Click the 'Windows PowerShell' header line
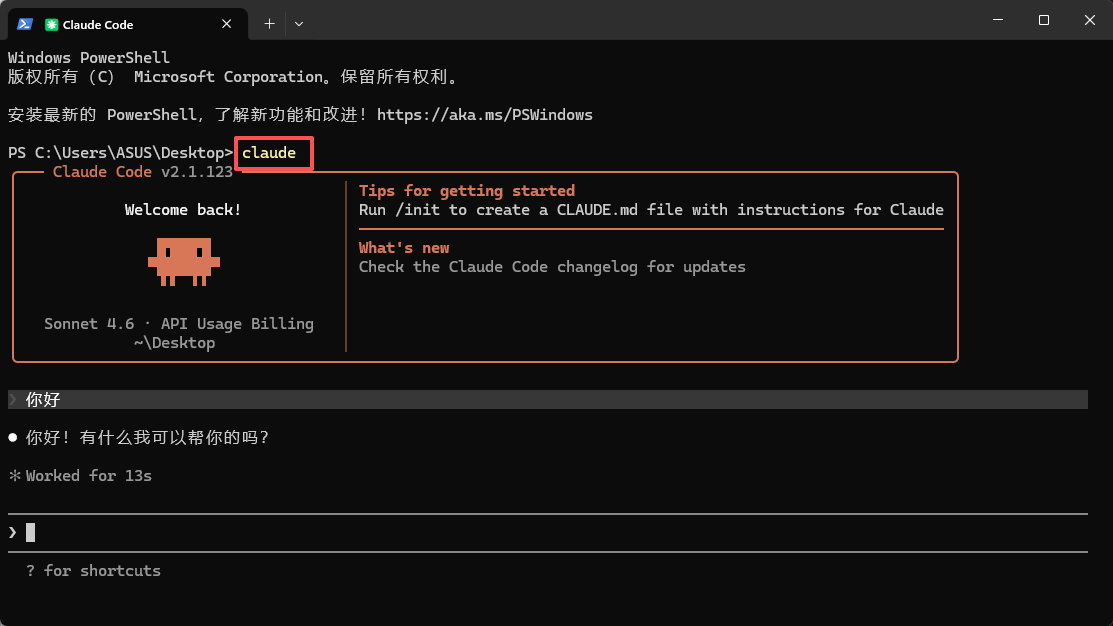This screenshot has width=1113, height=626. pyautogui.click(x=89, y=57)
